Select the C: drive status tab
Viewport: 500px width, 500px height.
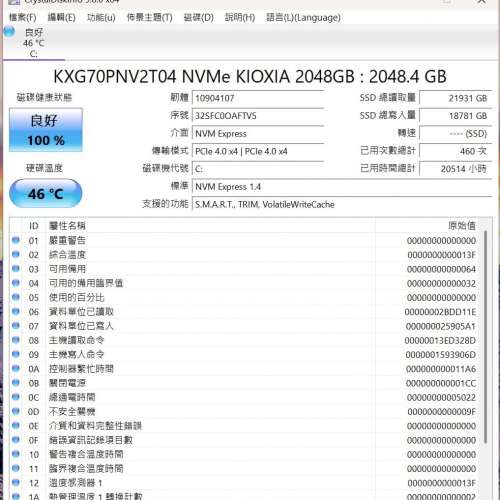33,43
